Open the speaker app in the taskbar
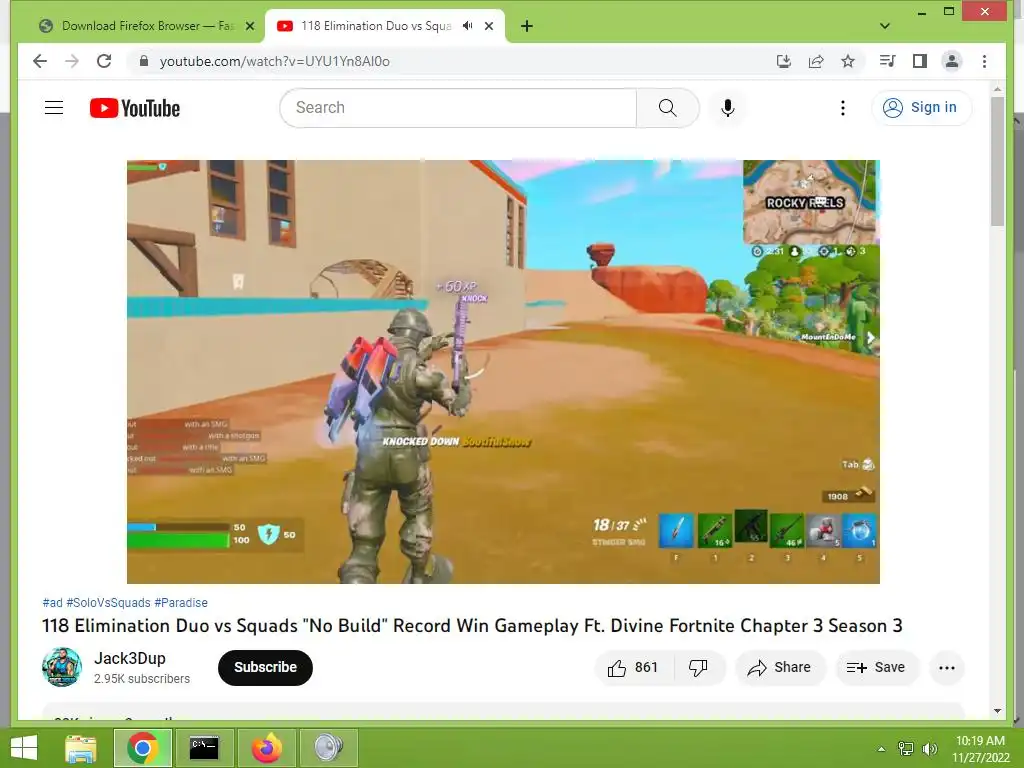The width and height of the screenshot is (1024, 768). (x=328, y=748)
